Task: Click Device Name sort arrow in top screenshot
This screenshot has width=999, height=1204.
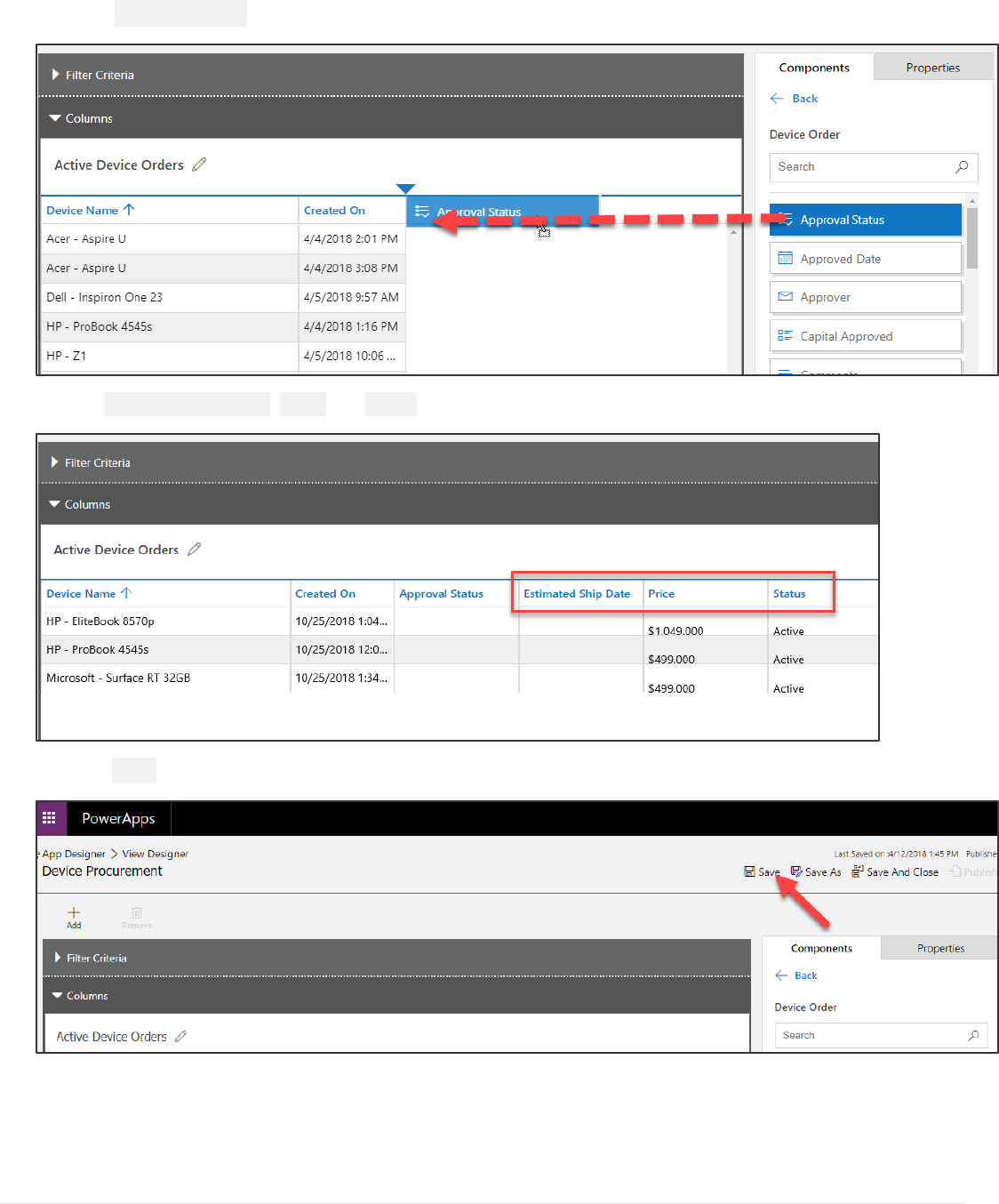Action: (x=129, y=210)
